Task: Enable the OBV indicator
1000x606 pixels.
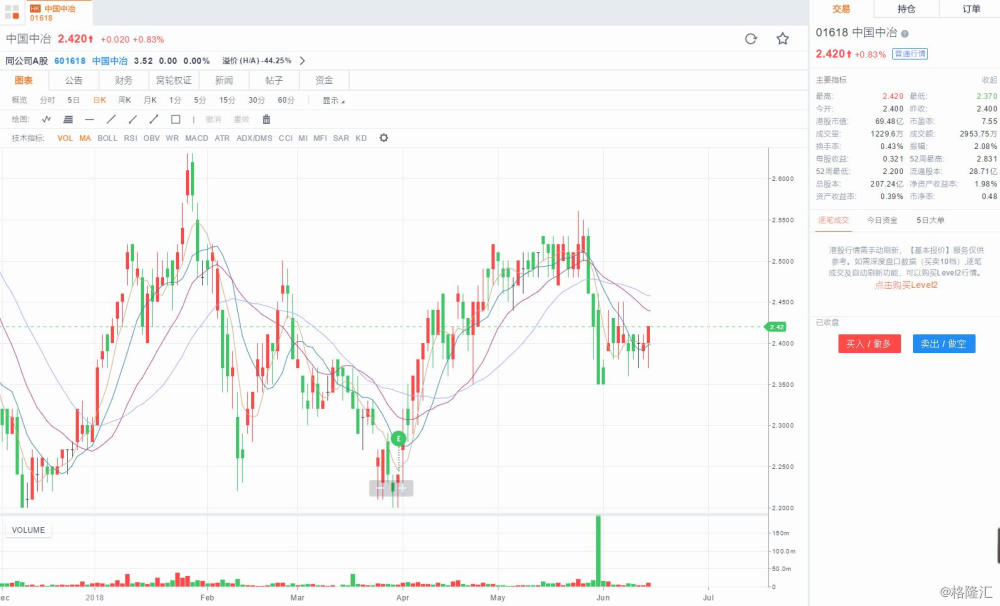Action: click(x=152, y=138)
